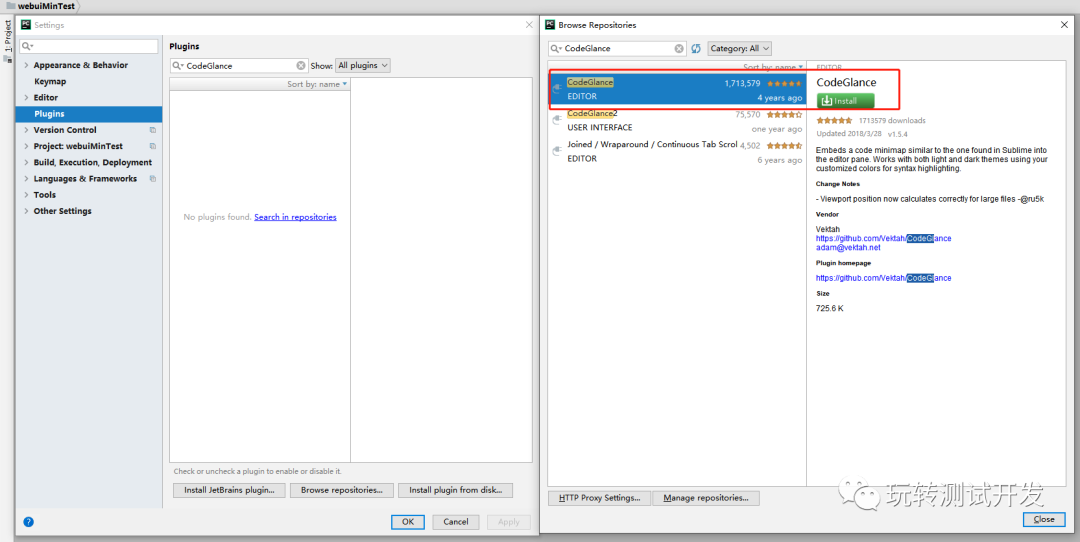Expand the Tools settings node
Image resolution: width=1080 pixels, height=542 pixels.
click(x=26, y=195)
